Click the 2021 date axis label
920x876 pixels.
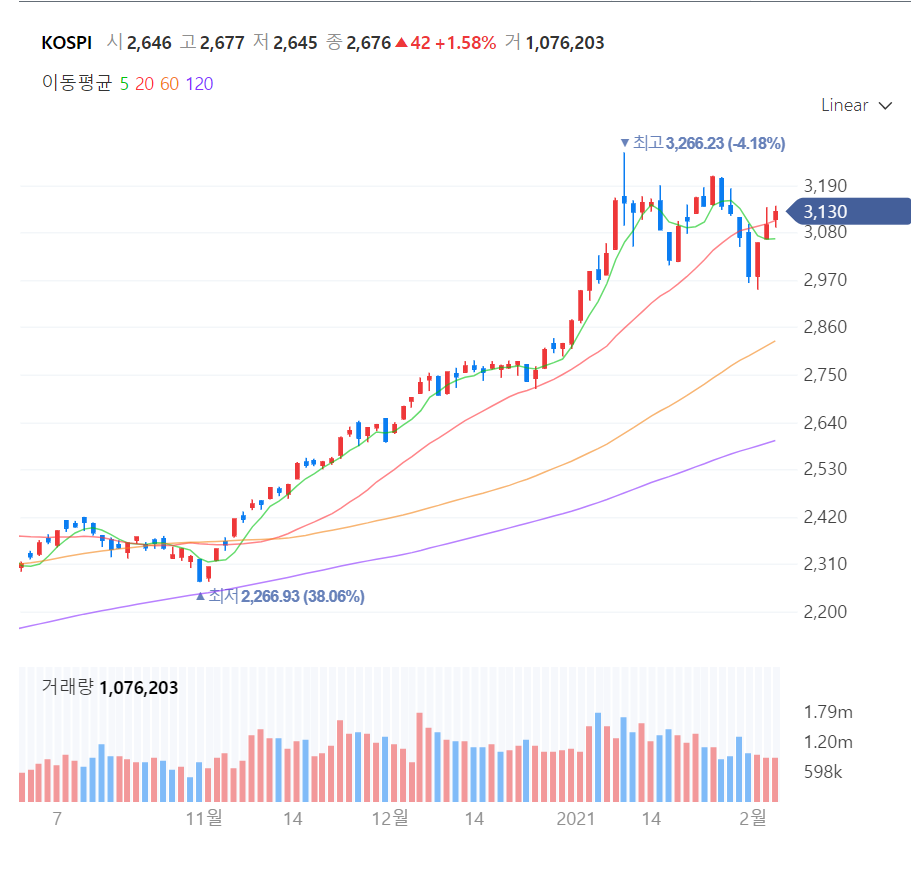pos(575,818)
